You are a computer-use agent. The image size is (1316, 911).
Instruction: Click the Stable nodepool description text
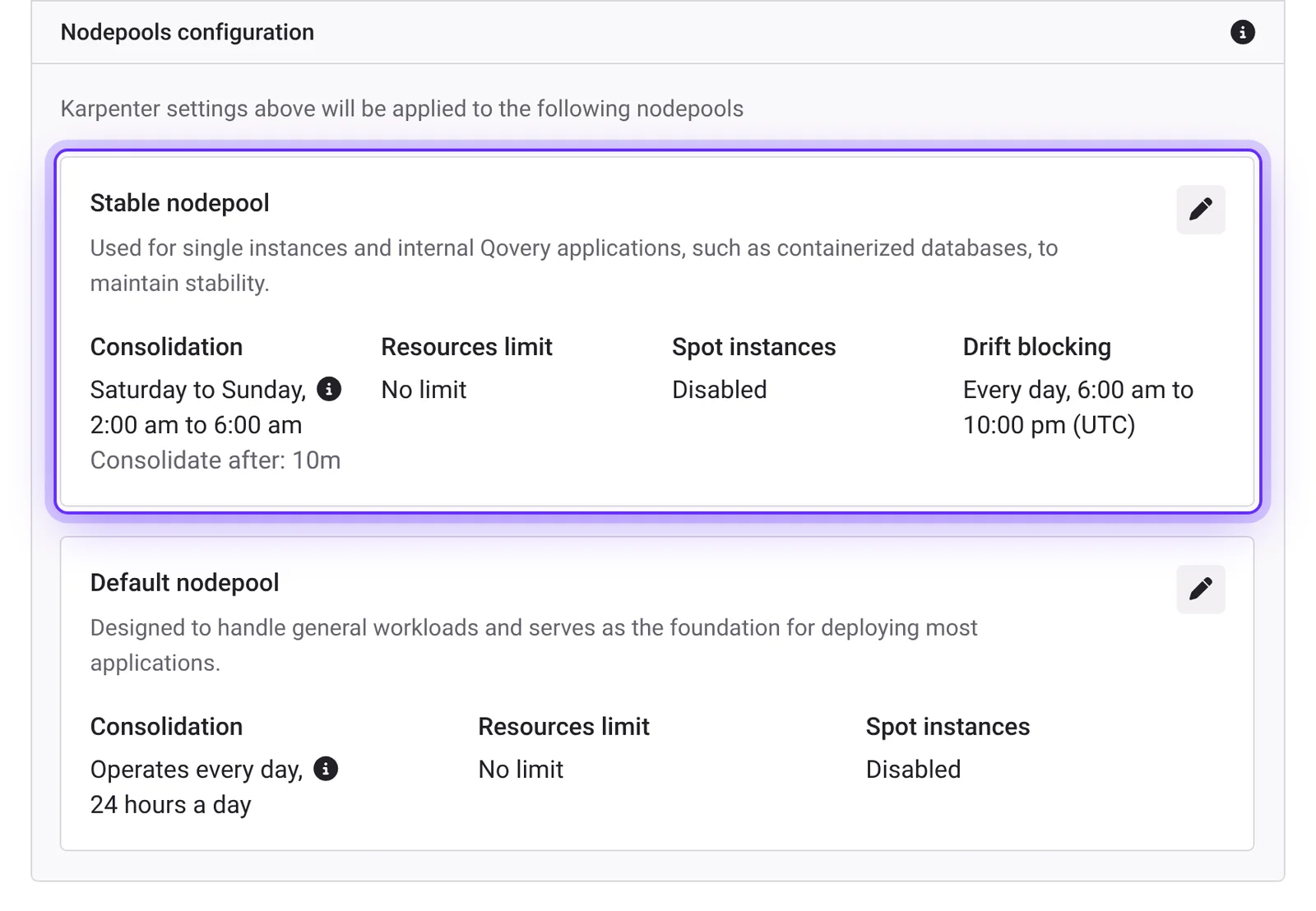coord(574,266)
